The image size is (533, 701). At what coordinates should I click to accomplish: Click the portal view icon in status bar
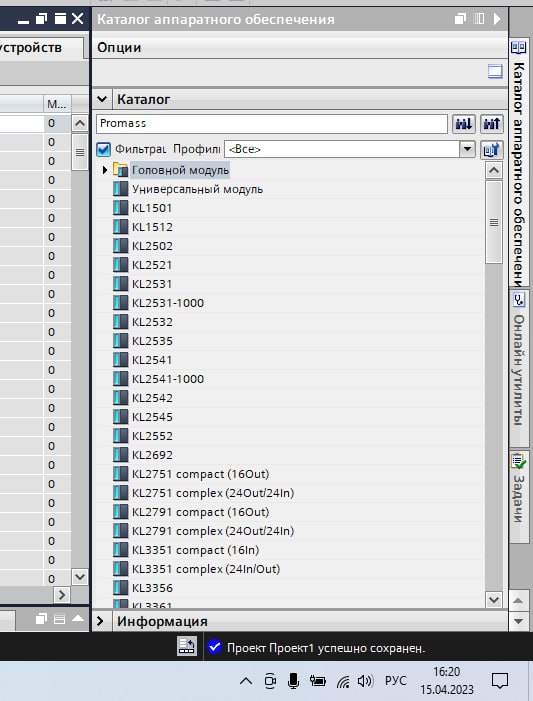[186, 646]
